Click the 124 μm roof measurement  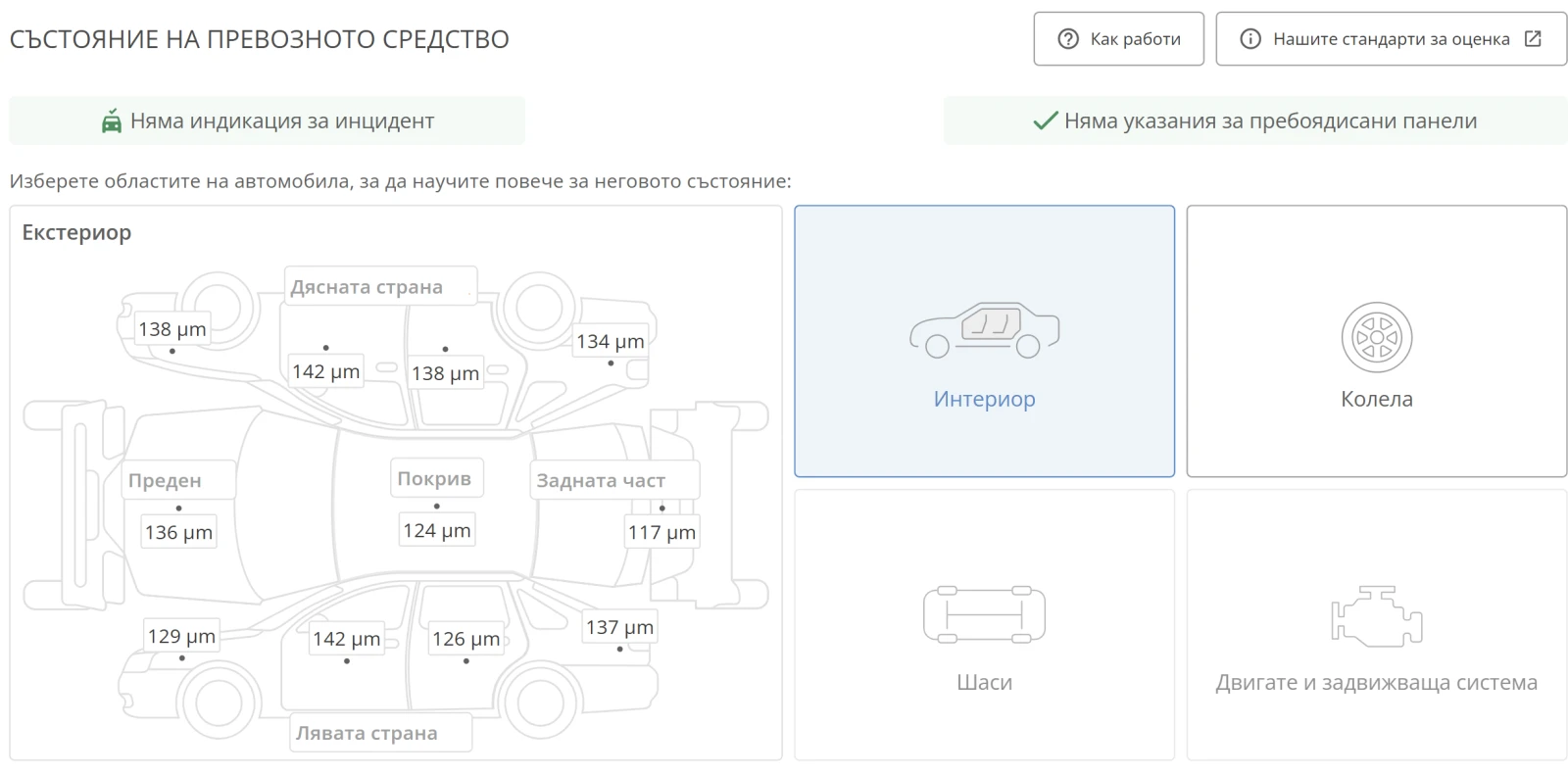tap(436, 530)
